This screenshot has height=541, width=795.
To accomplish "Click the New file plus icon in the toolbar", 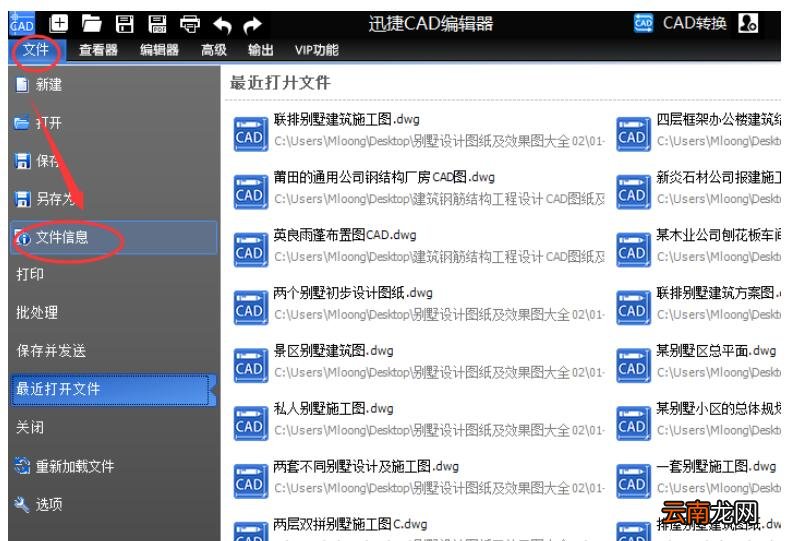I will click(x=59, y=23).
